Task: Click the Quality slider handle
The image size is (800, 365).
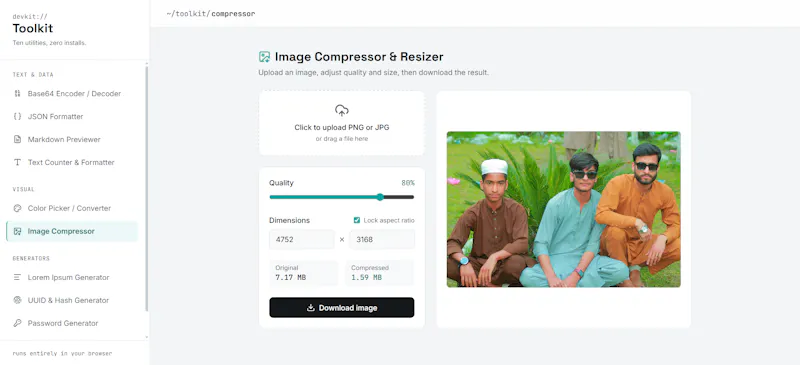Action: 380,197
